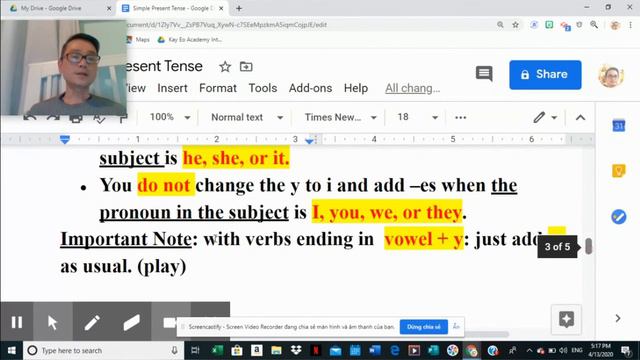Click the 'Ẩn' hide link in sharing bar
This screenshot has width=640, height=360.
coord(456,327)
